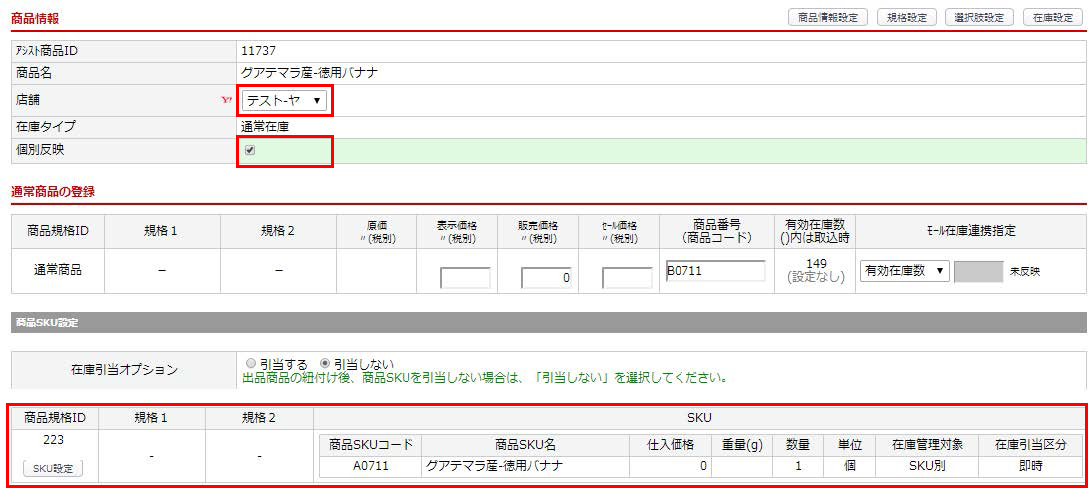Select the 引当する radio option

pyautogui.click(x=251, y=364)
